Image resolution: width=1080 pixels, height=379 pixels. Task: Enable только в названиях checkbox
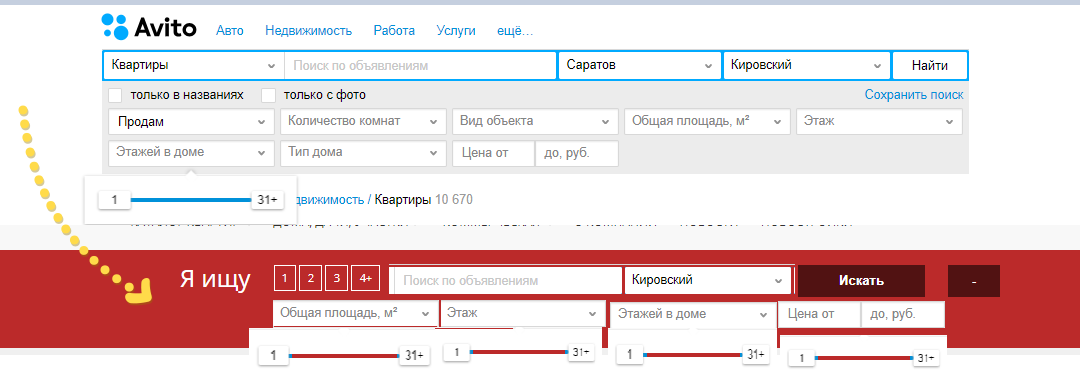pyautogui.click(x=115, y=95)
